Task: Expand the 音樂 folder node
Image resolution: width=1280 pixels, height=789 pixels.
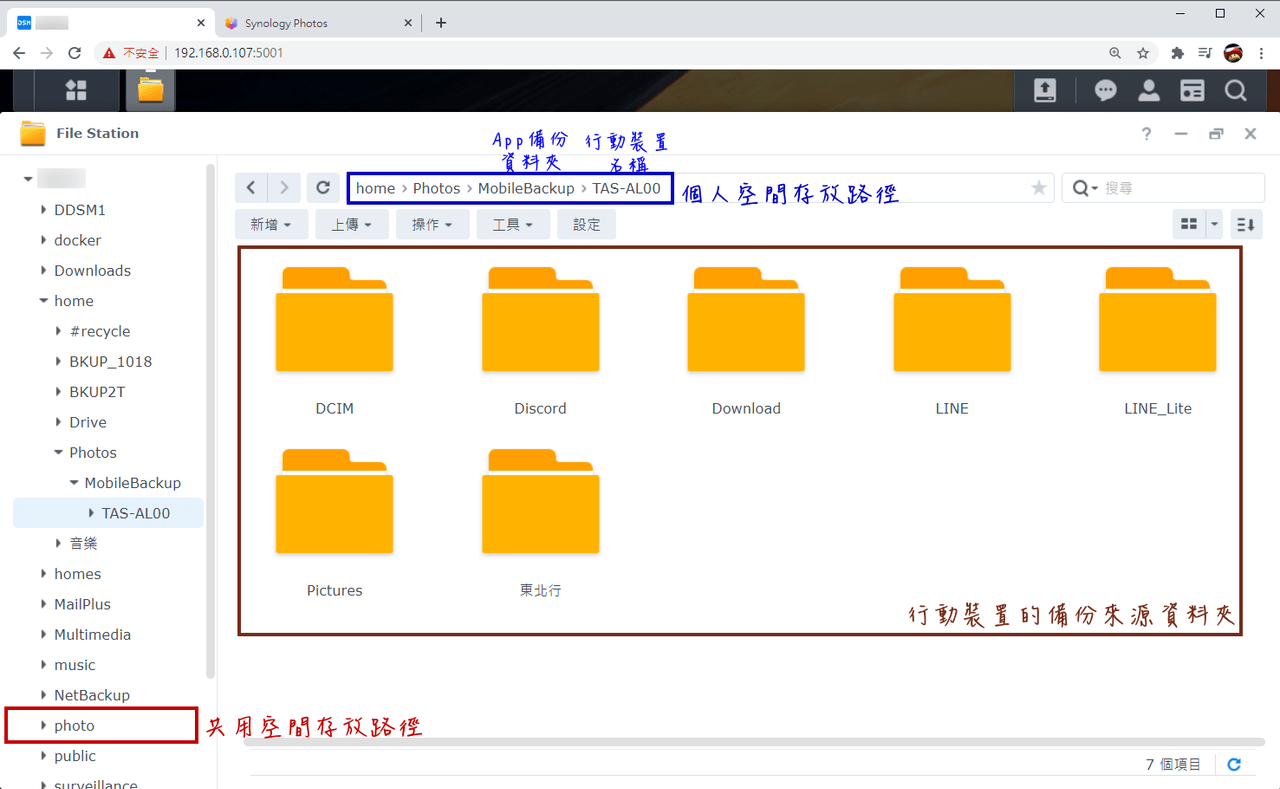Action: (x=58, y=543)
